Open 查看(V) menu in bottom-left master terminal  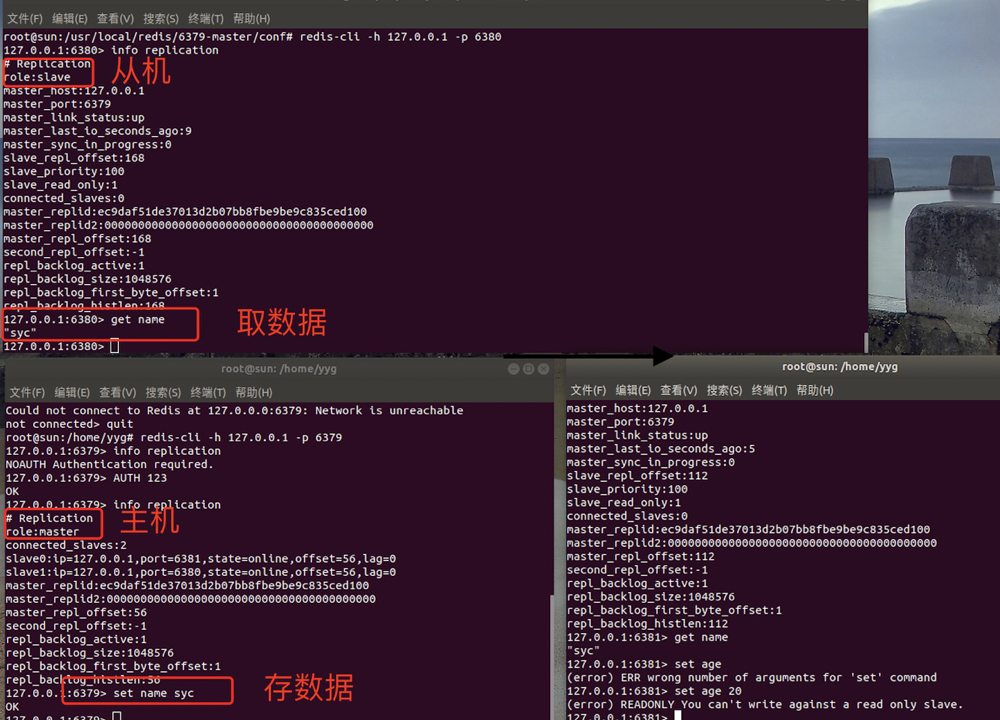tap(117, 392)
